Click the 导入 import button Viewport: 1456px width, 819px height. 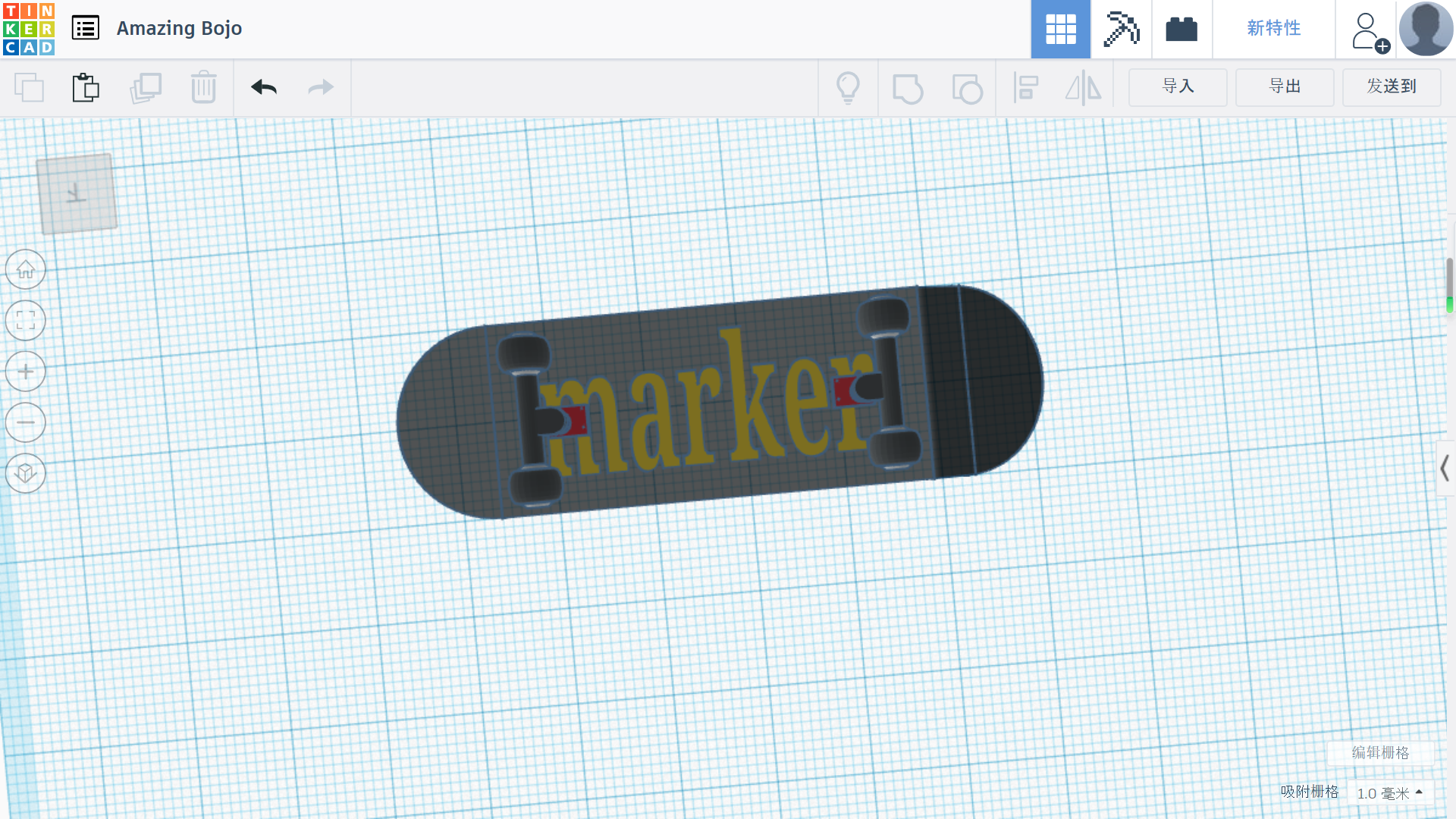[x=1178, y=87]
